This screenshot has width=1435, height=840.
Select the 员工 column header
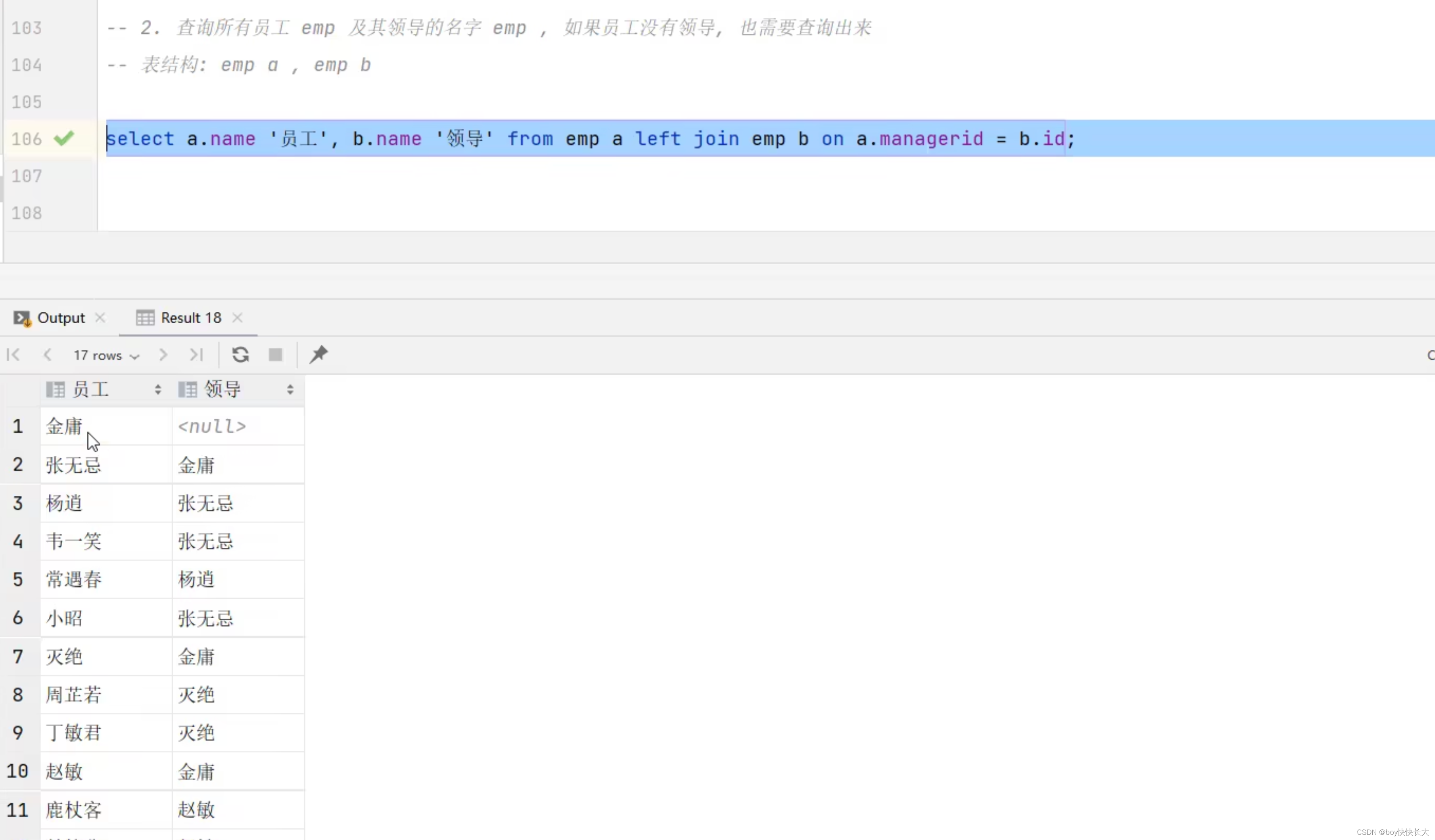[x=106, y=389]
